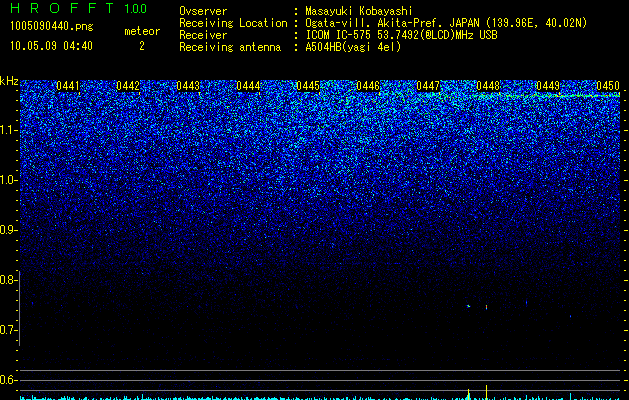The image size is (629, 400).
Task: Click the 0450 time marker
Action: coord(608,86)
